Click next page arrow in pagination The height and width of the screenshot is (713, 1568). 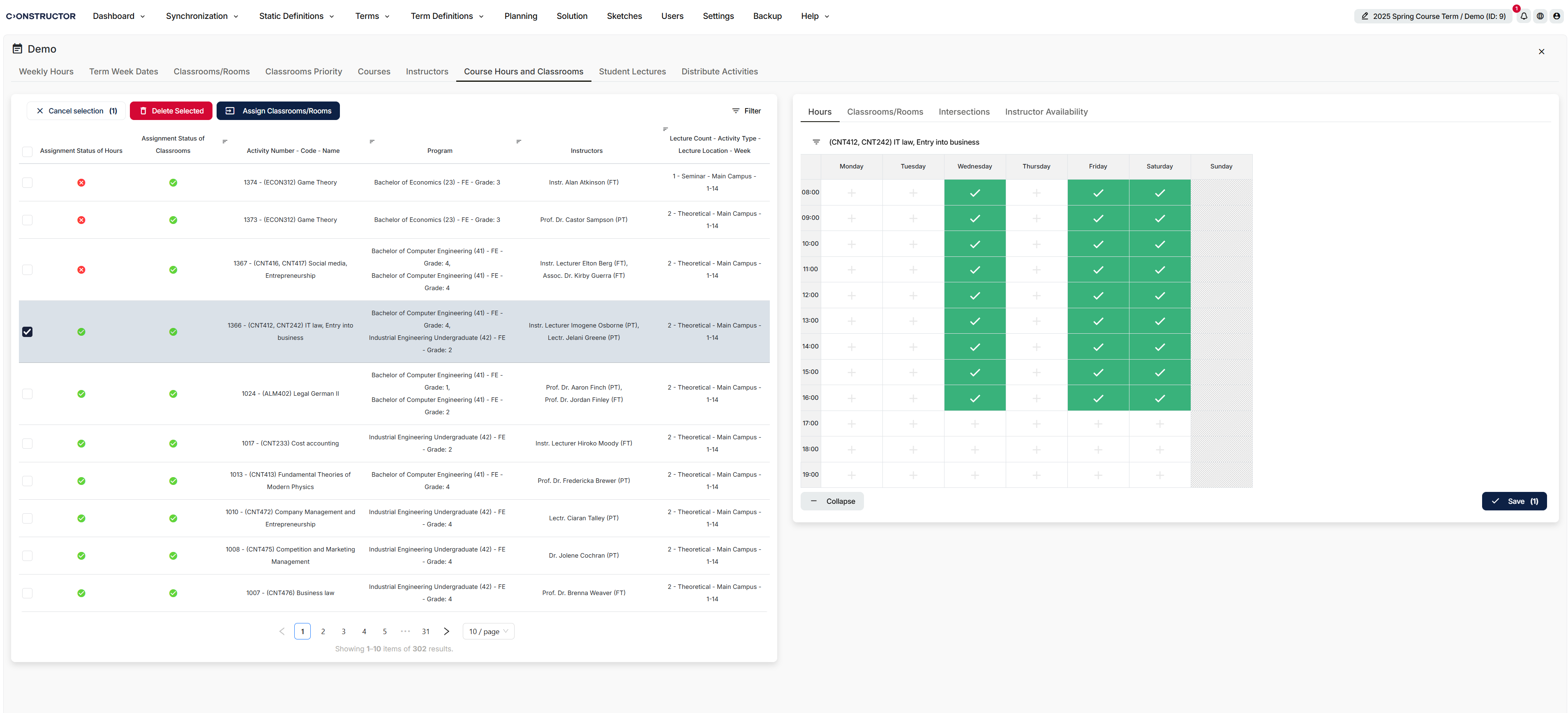point(446,632)
